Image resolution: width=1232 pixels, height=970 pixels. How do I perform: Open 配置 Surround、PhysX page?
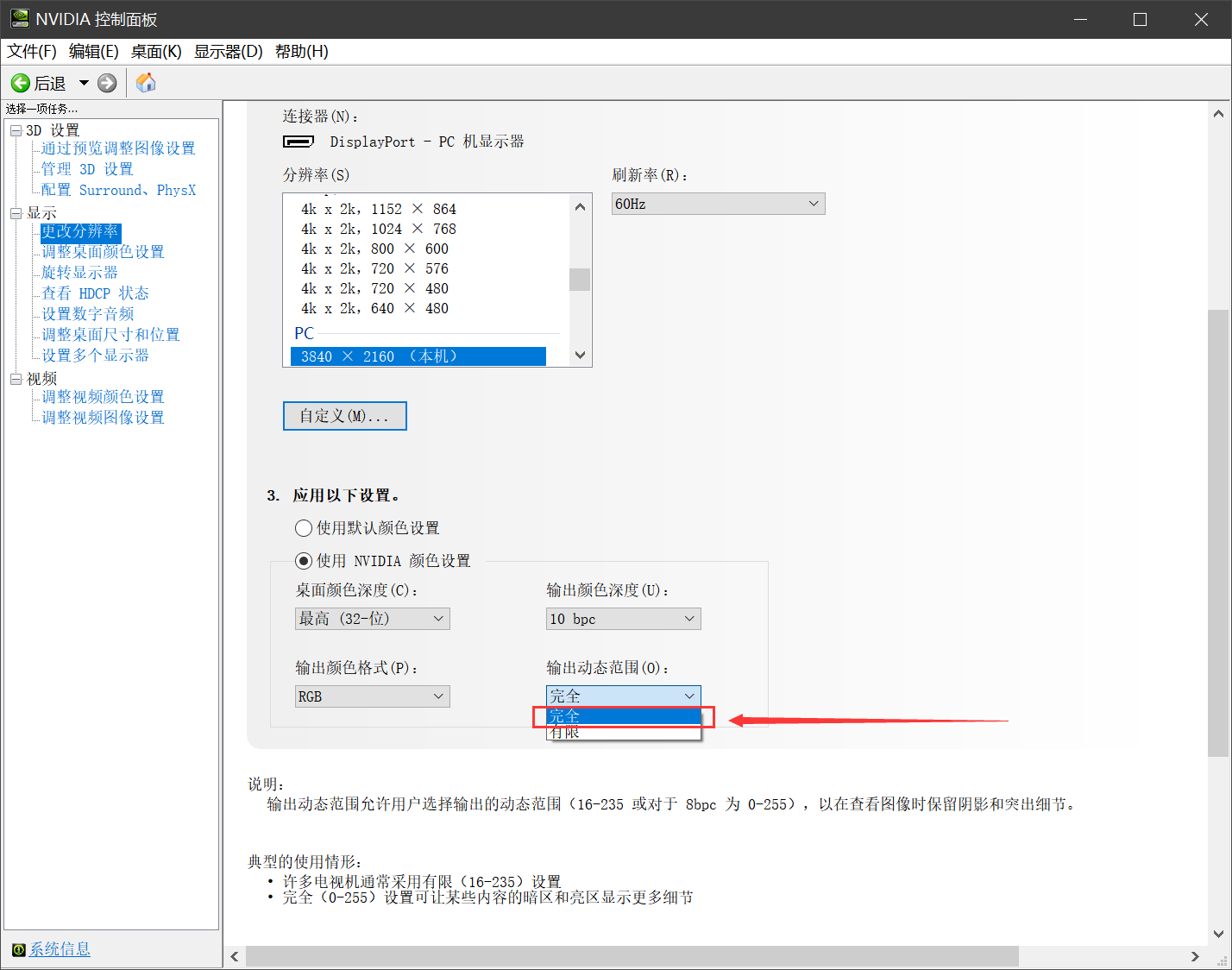click(x=118, y=190)
